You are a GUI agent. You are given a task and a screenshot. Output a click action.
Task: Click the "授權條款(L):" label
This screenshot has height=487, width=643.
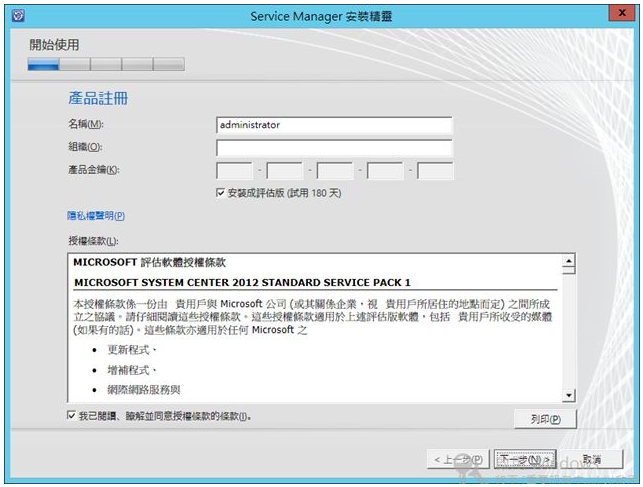pos(93,241)
